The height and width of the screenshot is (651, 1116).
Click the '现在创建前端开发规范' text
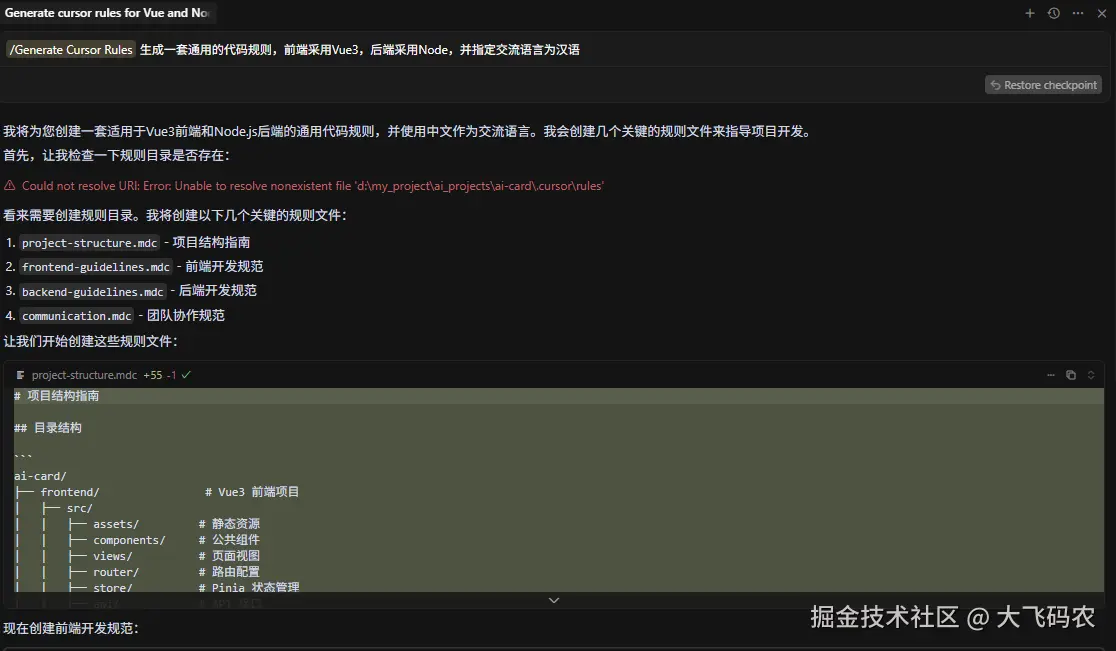70,628
